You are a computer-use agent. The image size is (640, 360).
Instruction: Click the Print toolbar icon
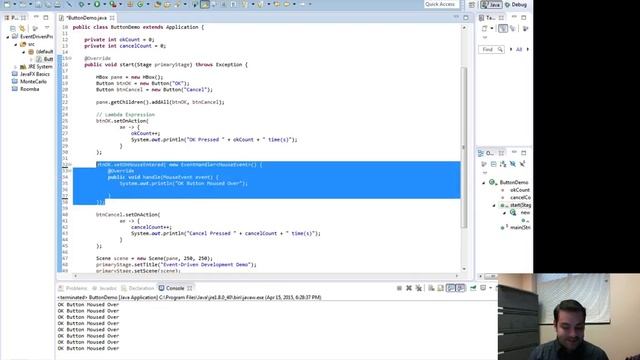[x=58, y=4]
